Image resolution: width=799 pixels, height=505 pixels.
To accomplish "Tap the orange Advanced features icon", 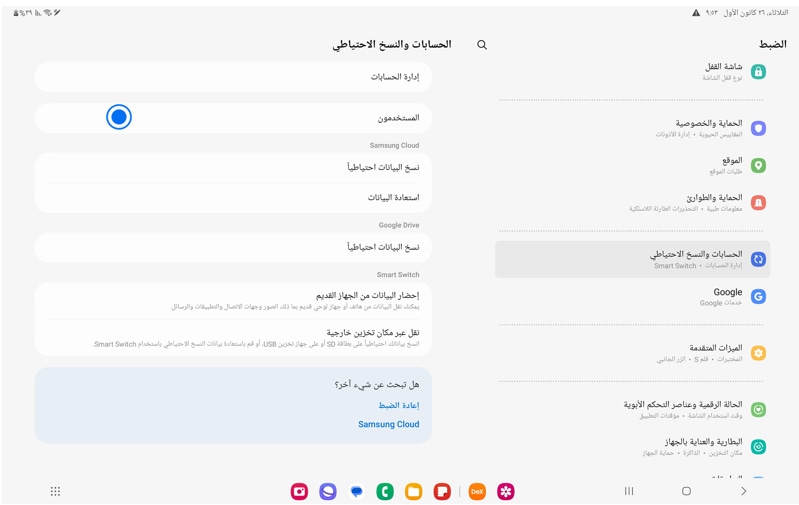I will click(758, 353).
